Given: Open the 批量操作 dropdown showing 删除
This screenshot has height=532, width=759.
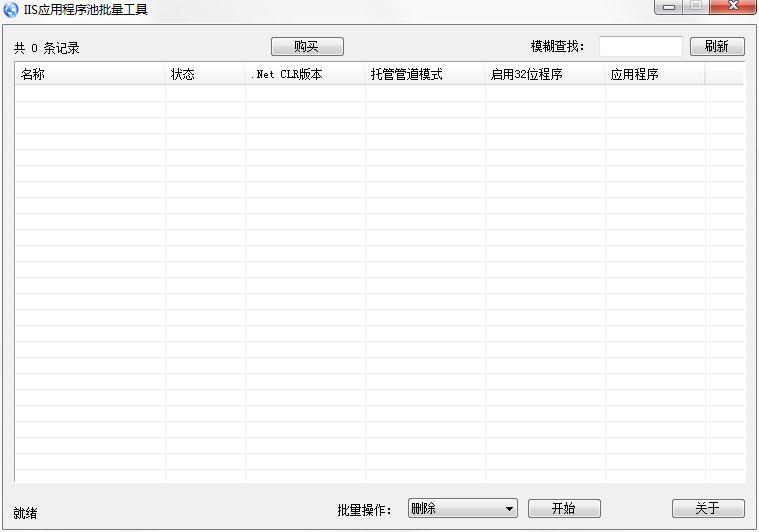Looking at the screenshot, I should 463,508.
